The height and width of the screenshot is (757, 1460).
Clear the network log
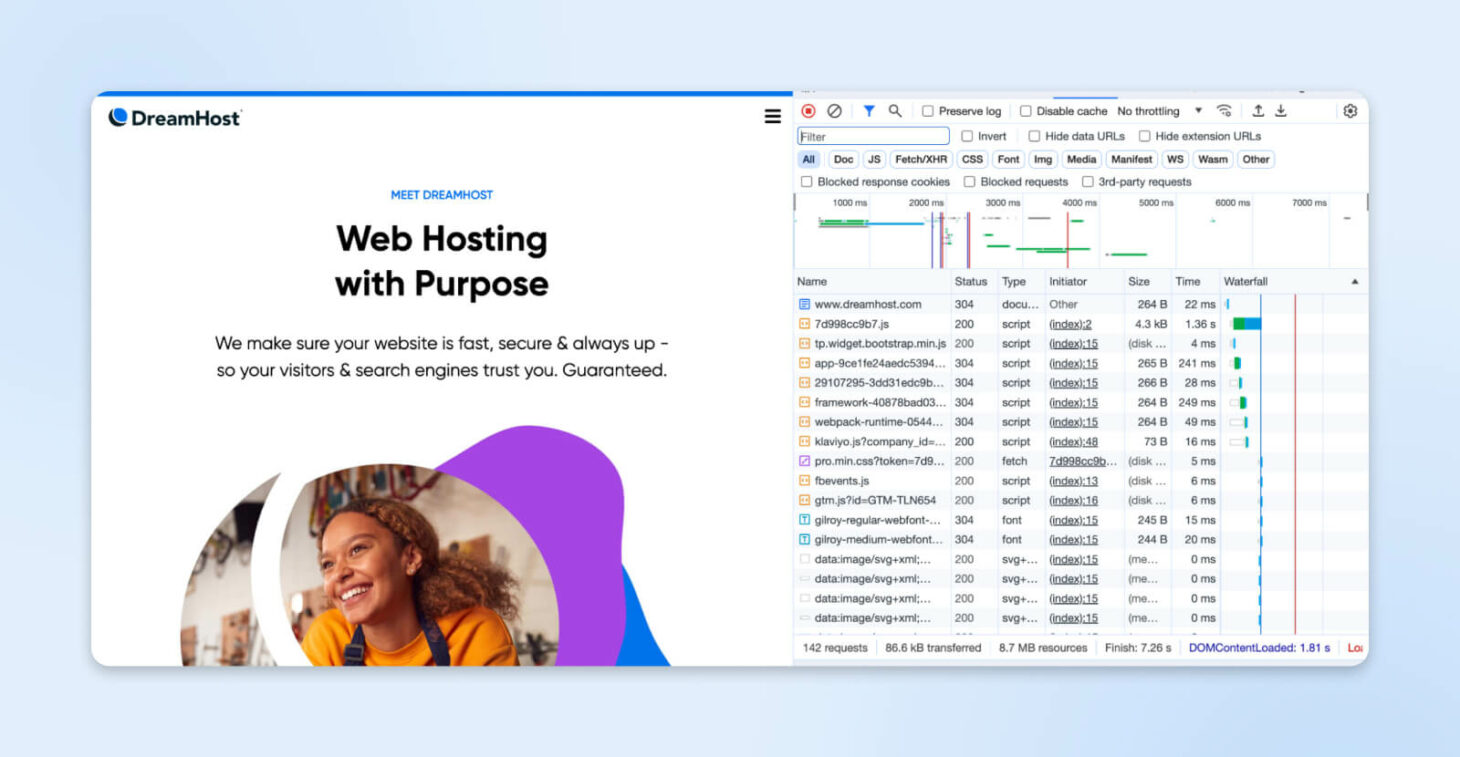point(834,111)
